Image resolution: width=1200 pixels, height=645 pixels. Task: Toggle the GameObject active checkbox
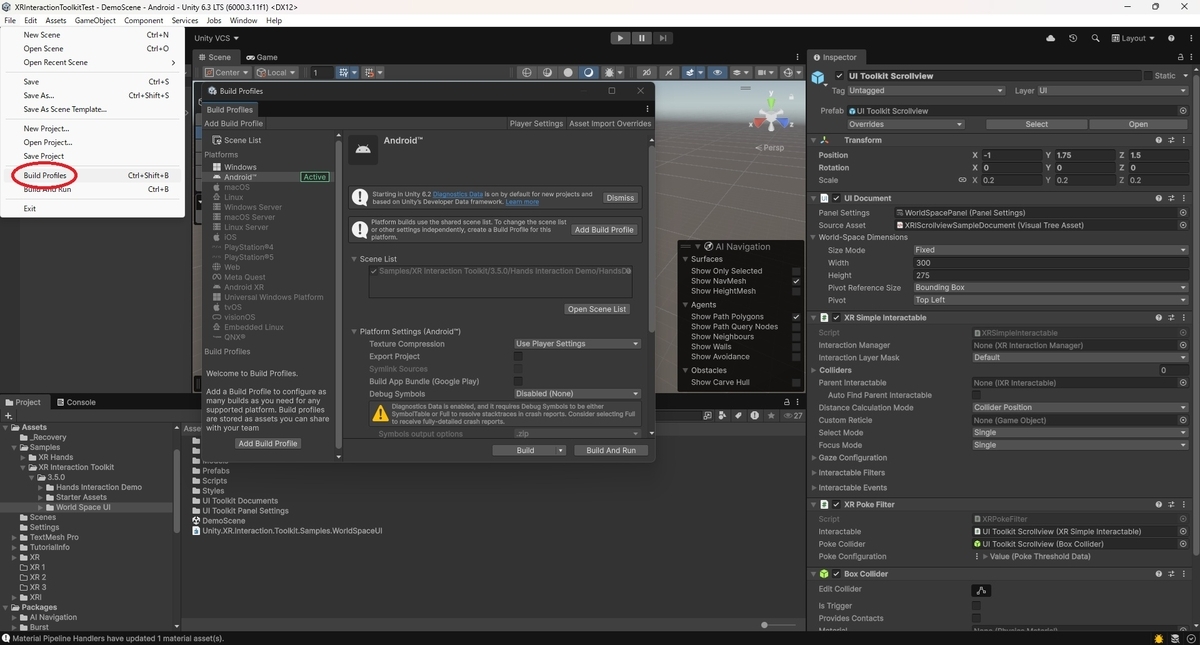(x=838, y=76)
